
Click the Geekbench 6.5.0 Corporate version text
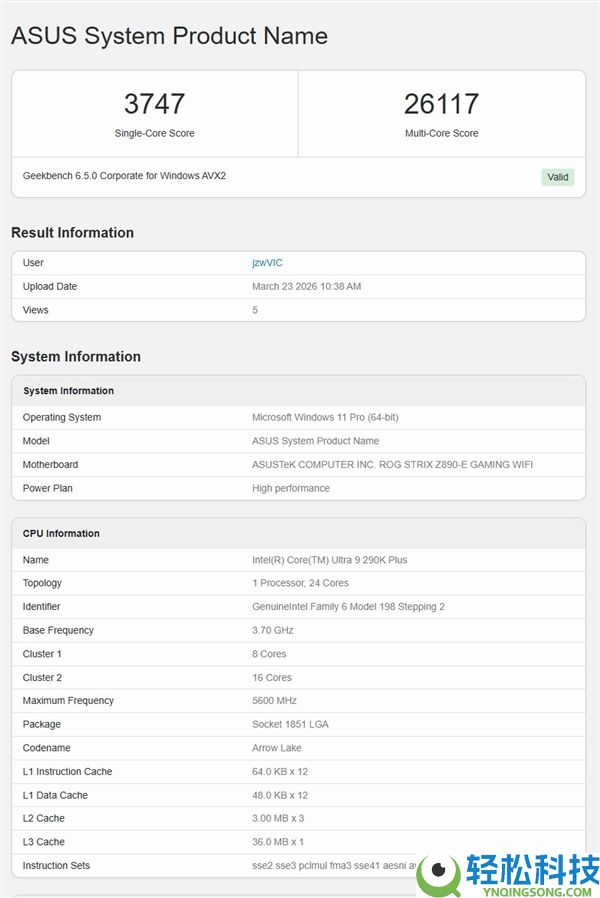(x=124, y=176)
